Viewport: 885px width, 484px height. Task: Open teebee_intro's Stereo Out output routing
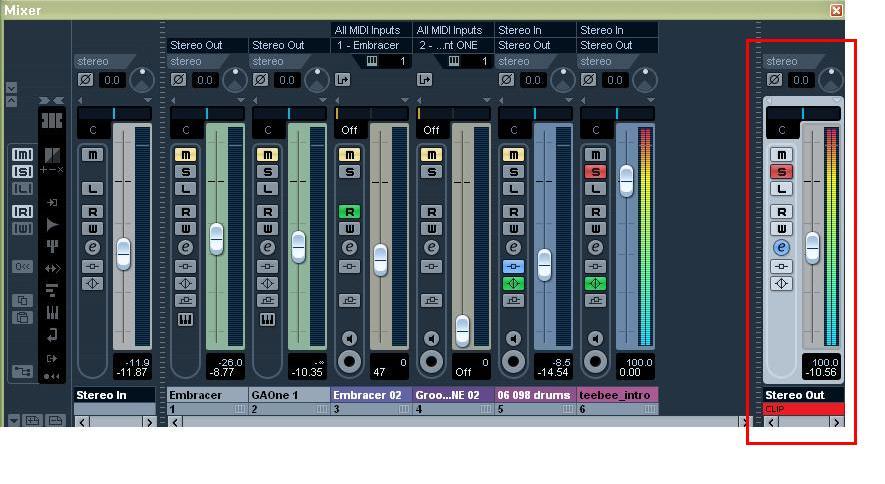coord(617,45)
